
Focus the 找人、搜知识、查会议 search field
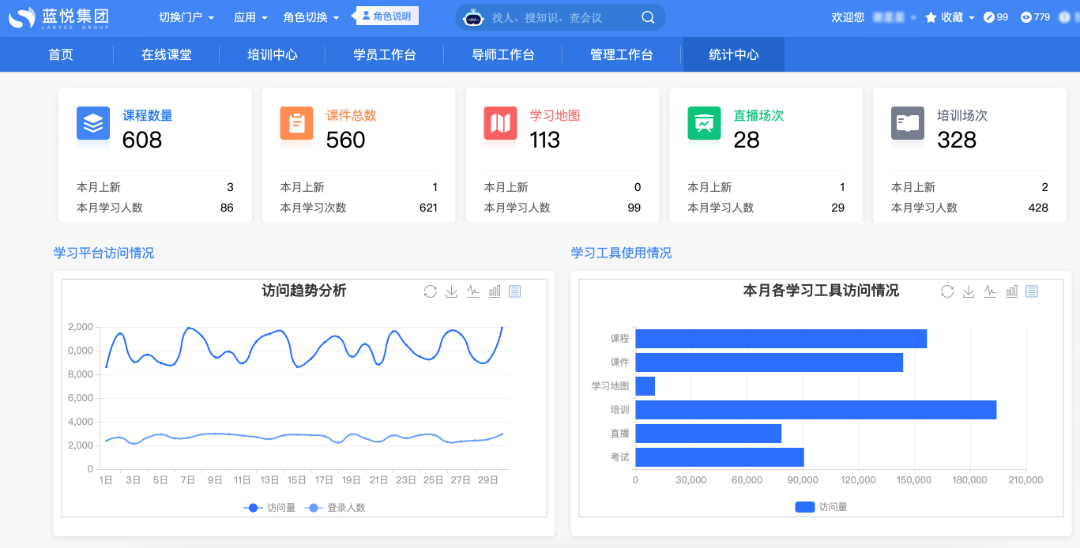click(560, 18)
